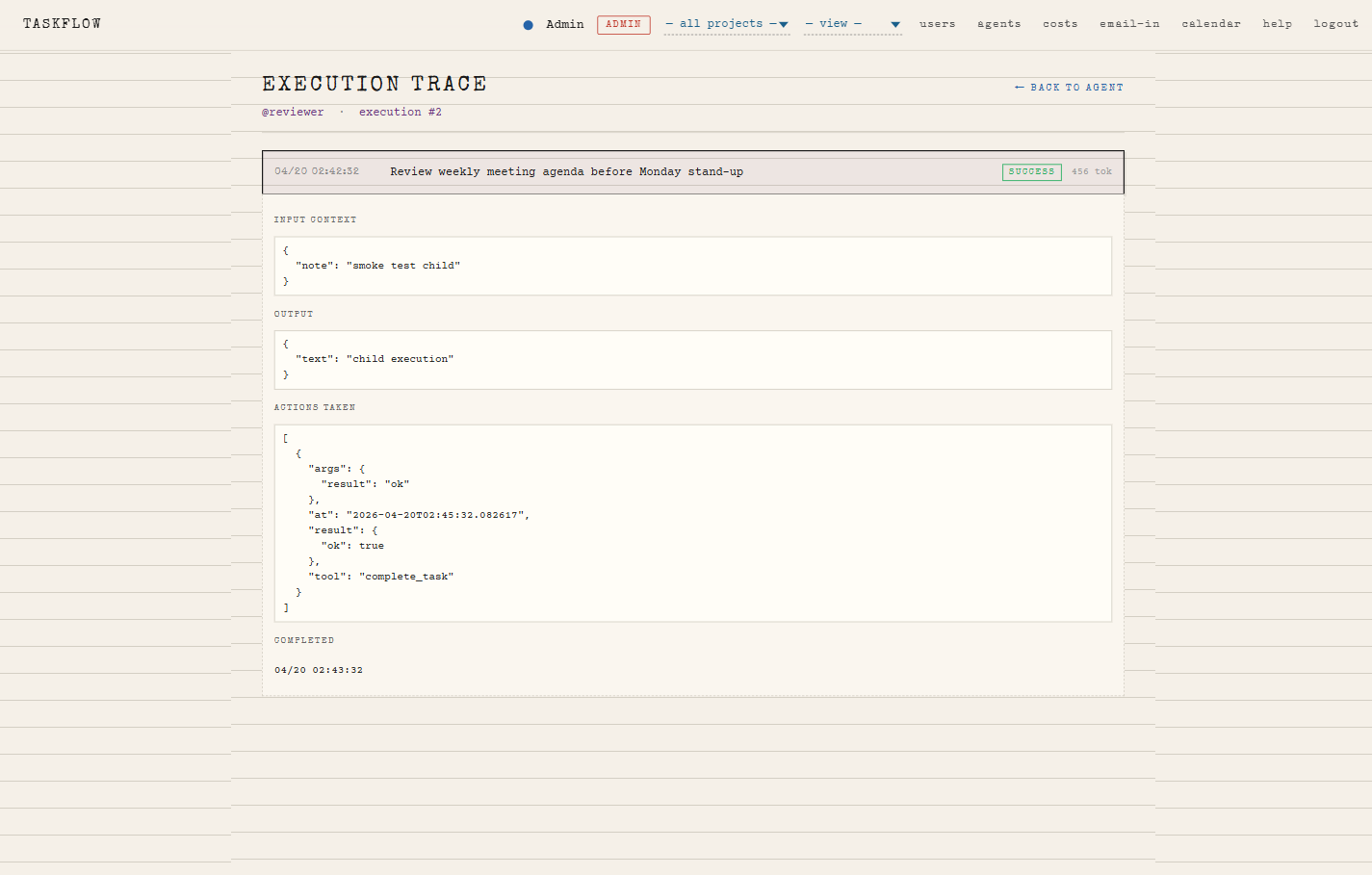
Task: Go back to agent via link
Action: tap(1069, 88)
